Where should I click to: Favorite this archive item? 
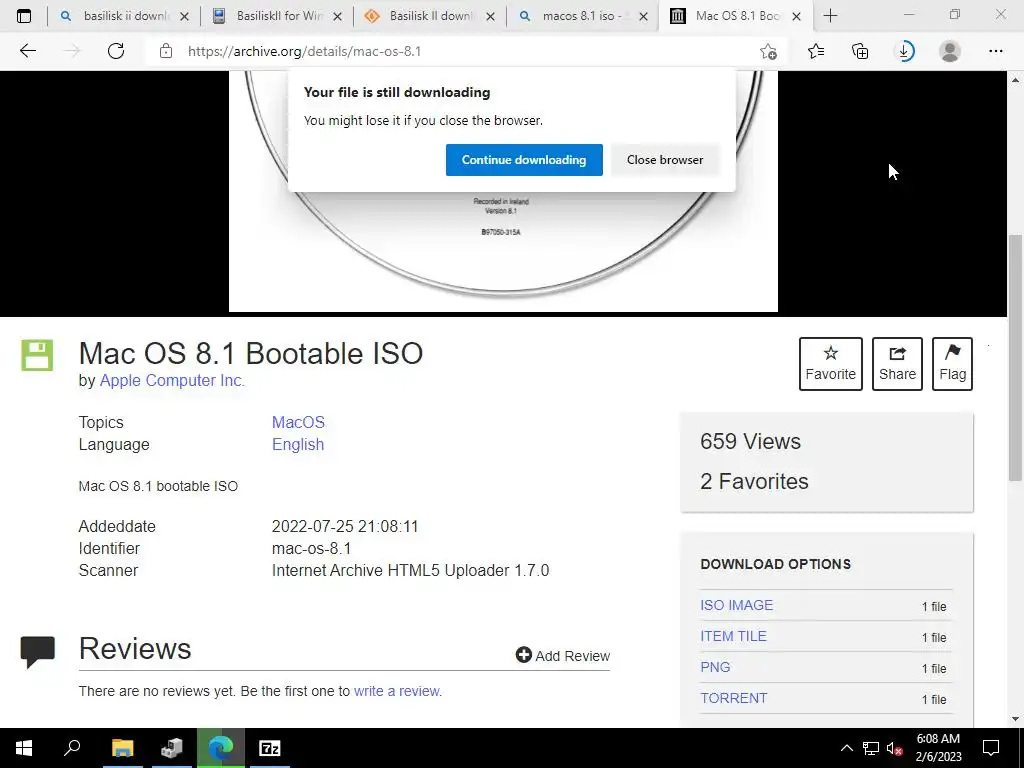click(x=831, y=364)
